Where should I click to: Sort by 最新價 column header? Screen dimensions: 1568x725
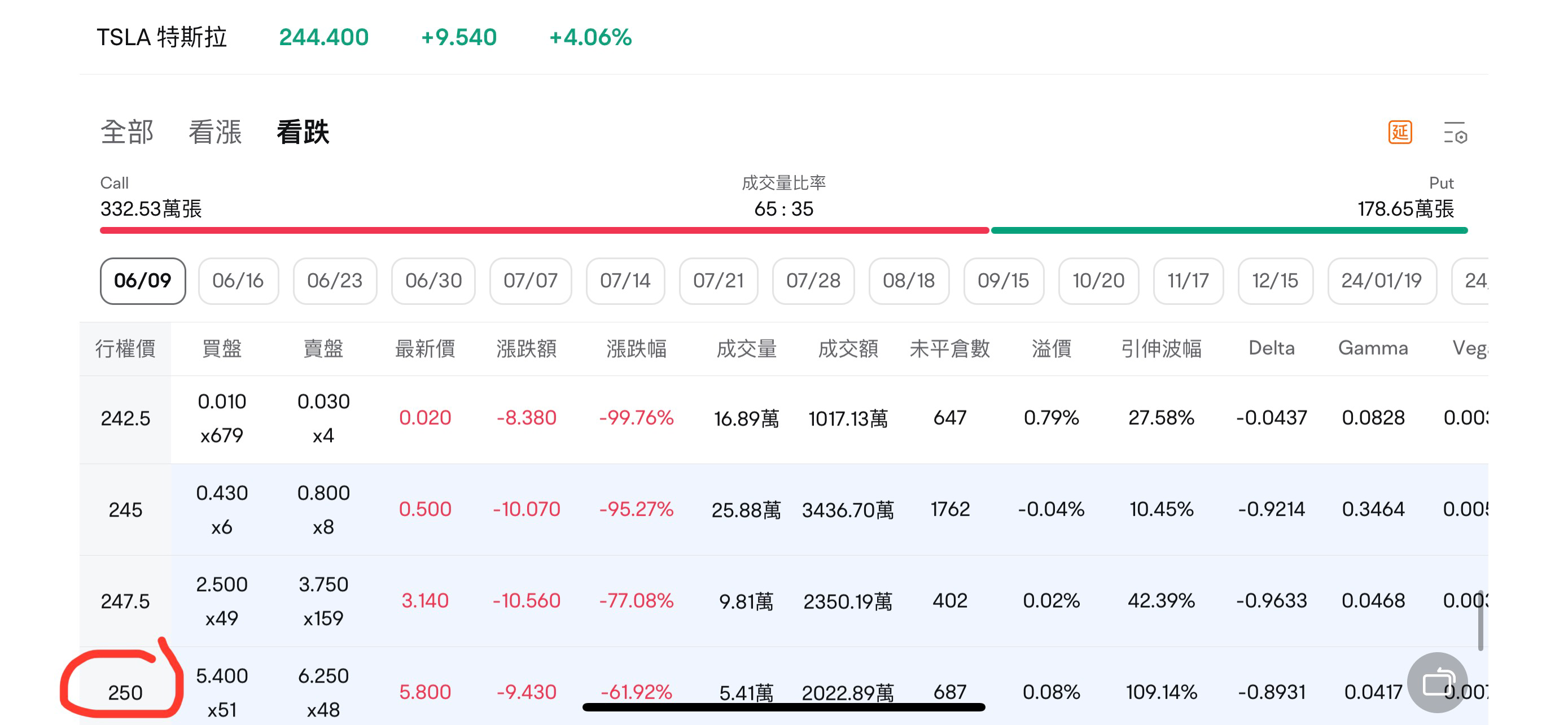425,349
